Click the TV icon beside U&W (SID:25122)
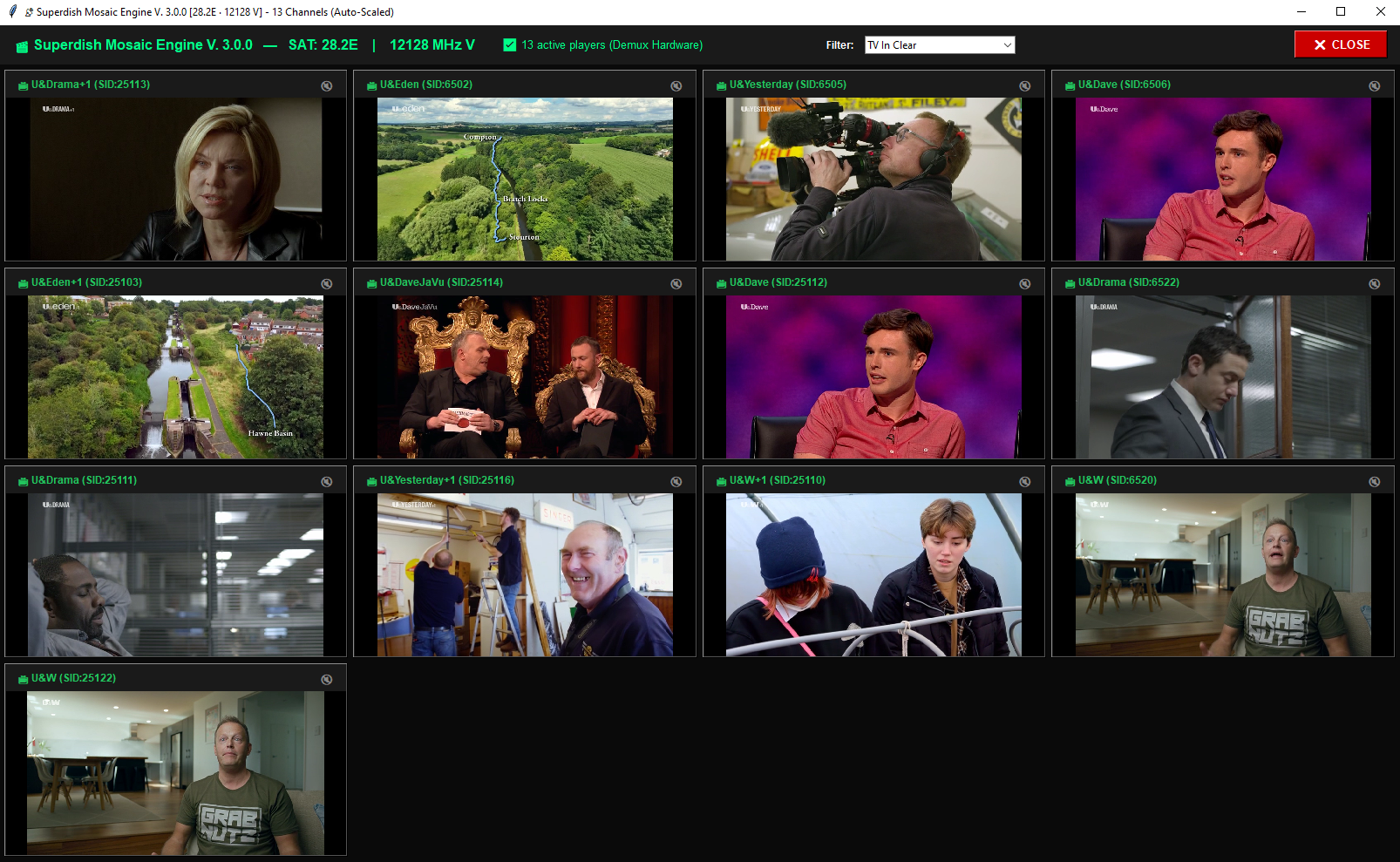 24,679
